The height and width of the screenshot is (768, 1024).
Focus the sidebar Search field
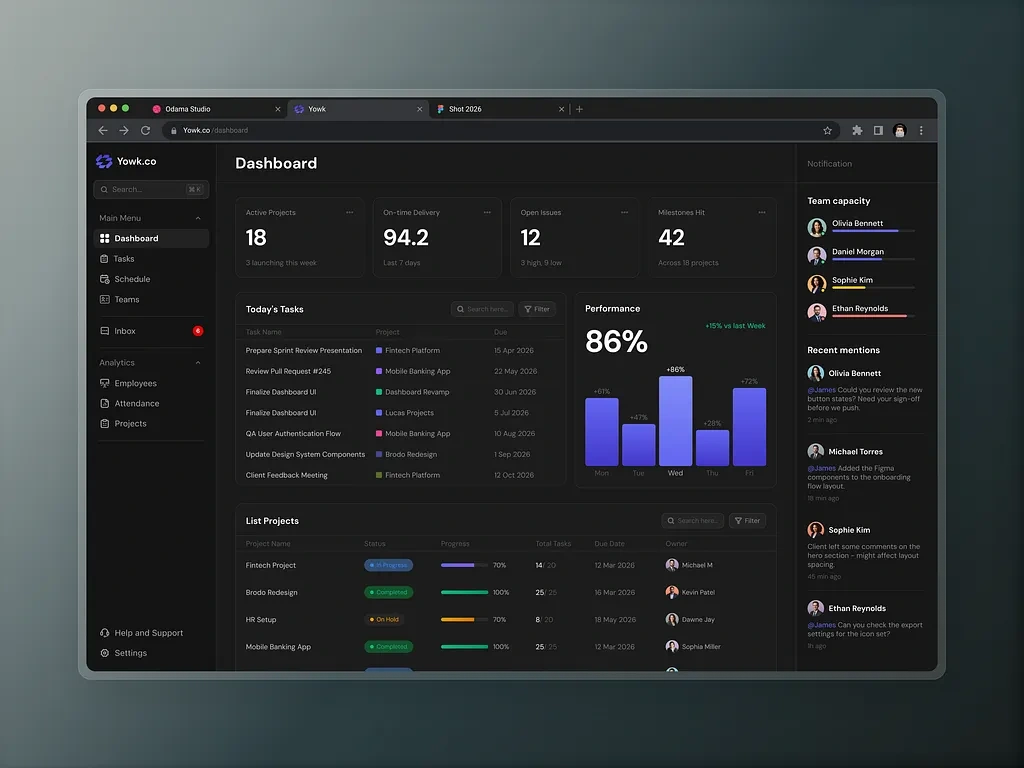152,189
